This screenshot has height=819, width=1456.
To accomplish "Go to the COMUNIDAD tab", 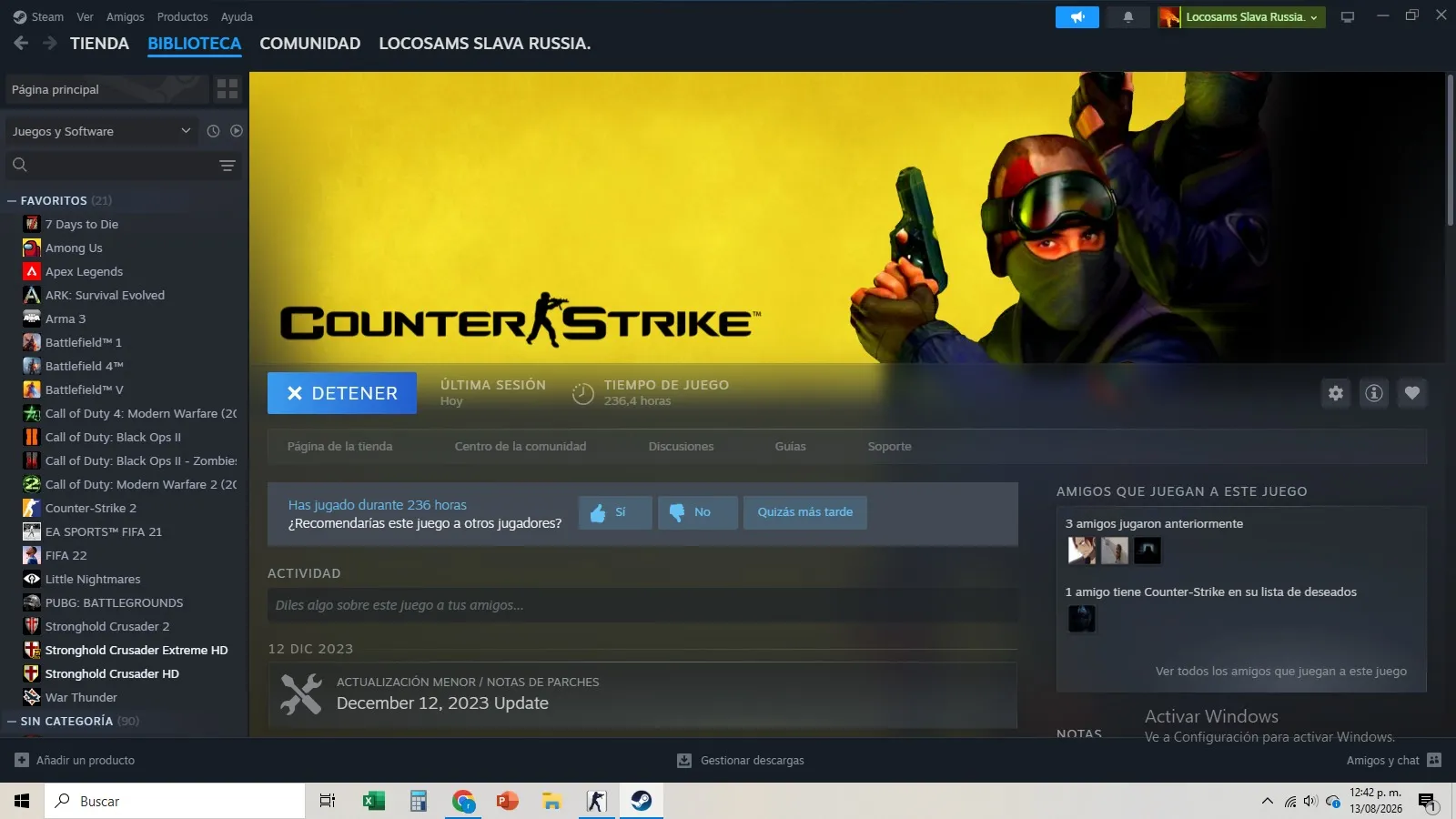I will click(310, 43).
